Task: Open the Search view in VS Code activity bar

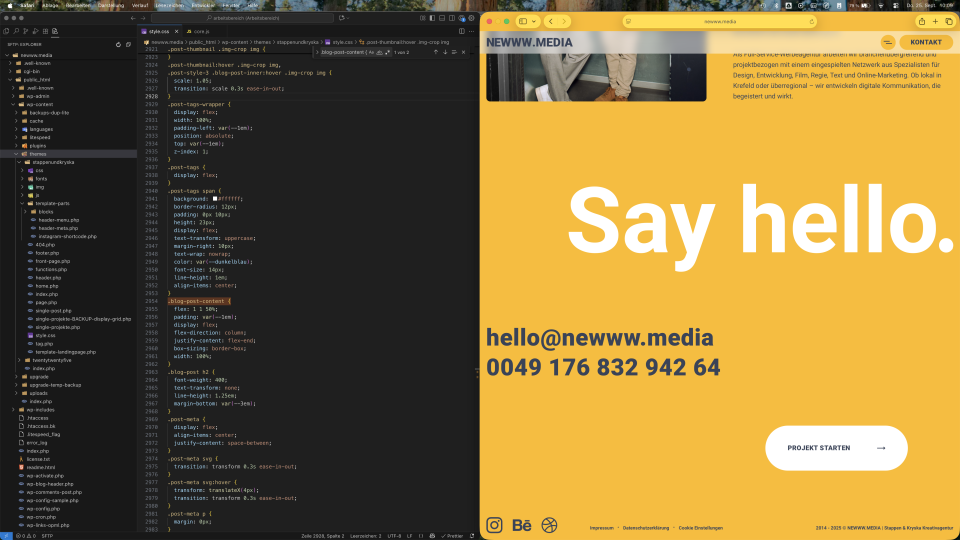Action: pyautogui.click(x=16, y=31)
